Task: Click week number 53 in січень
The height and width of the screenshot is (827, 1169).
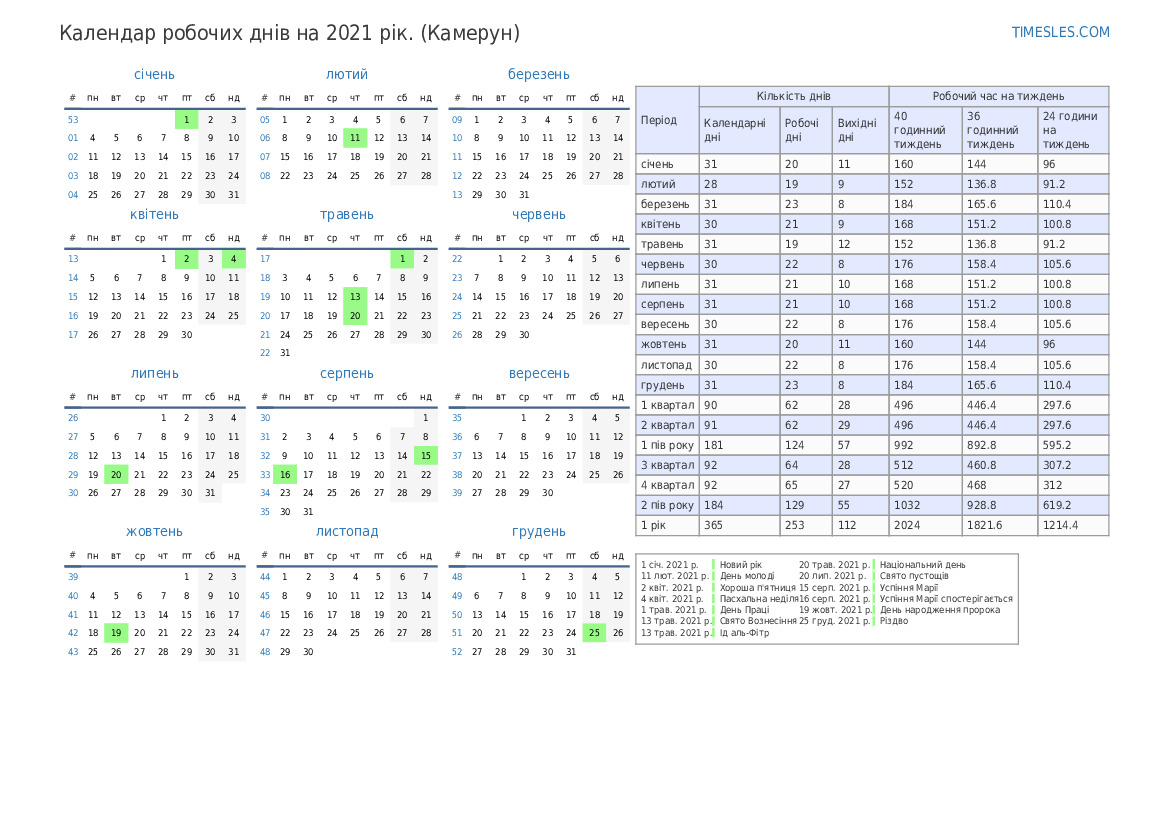Action: tap(73, 119)
